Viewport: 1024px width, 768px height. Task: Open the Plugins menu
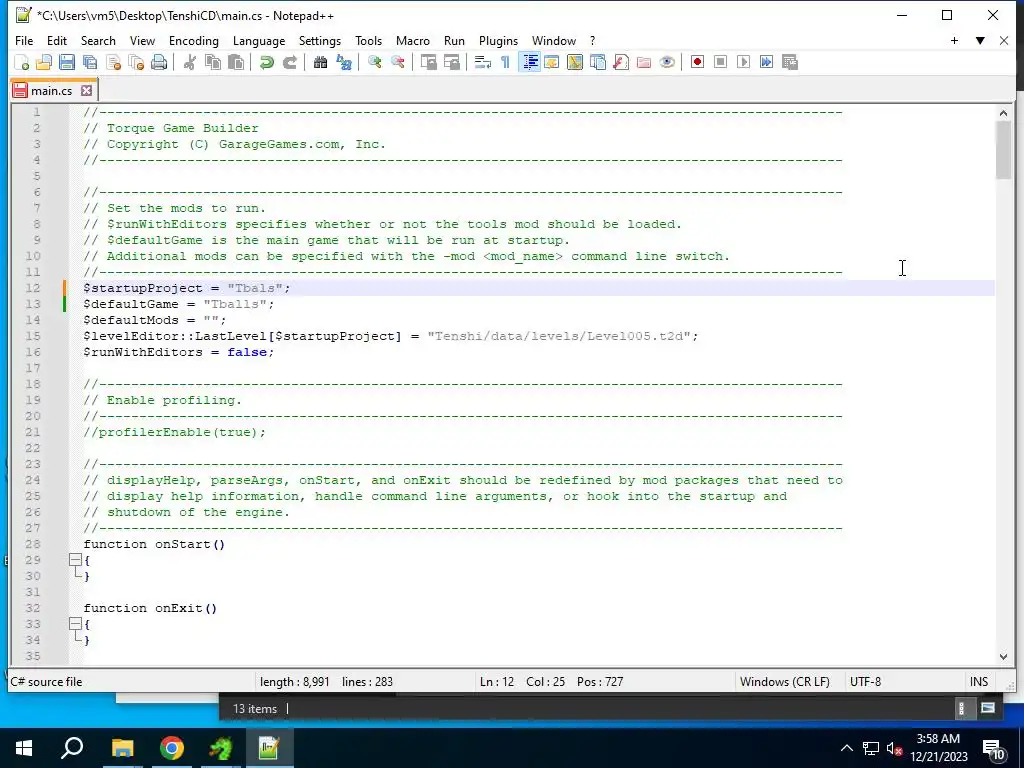tap(498, 40)
